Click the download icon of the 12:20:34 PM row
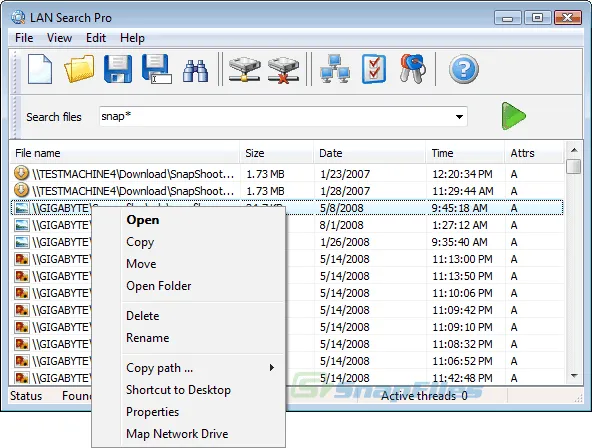This screenshot has width=592, height=448. point(21,173)
